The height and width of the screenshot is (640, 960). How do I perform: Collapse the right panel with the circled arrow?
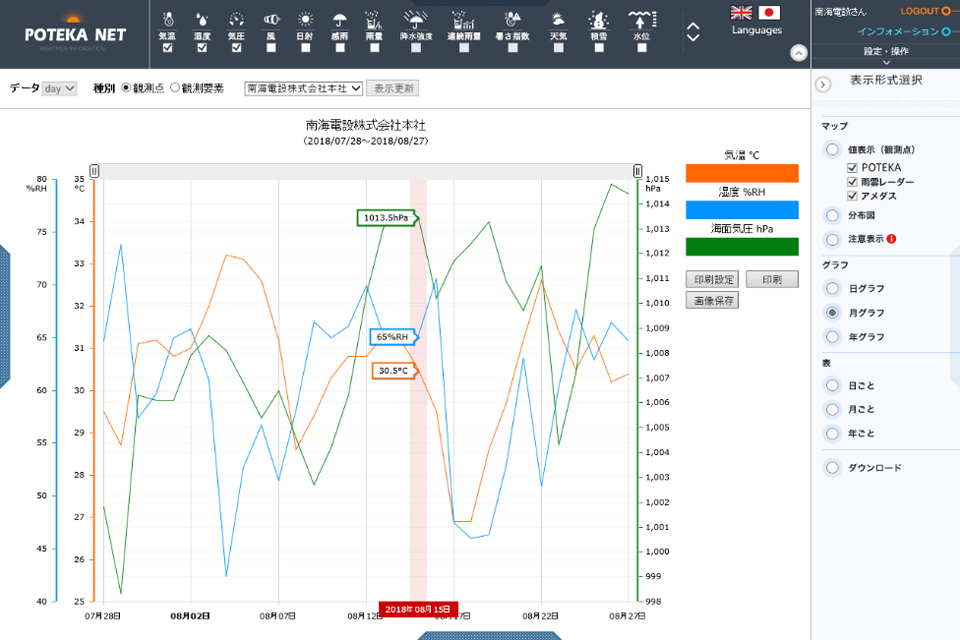tap(823, 85)
